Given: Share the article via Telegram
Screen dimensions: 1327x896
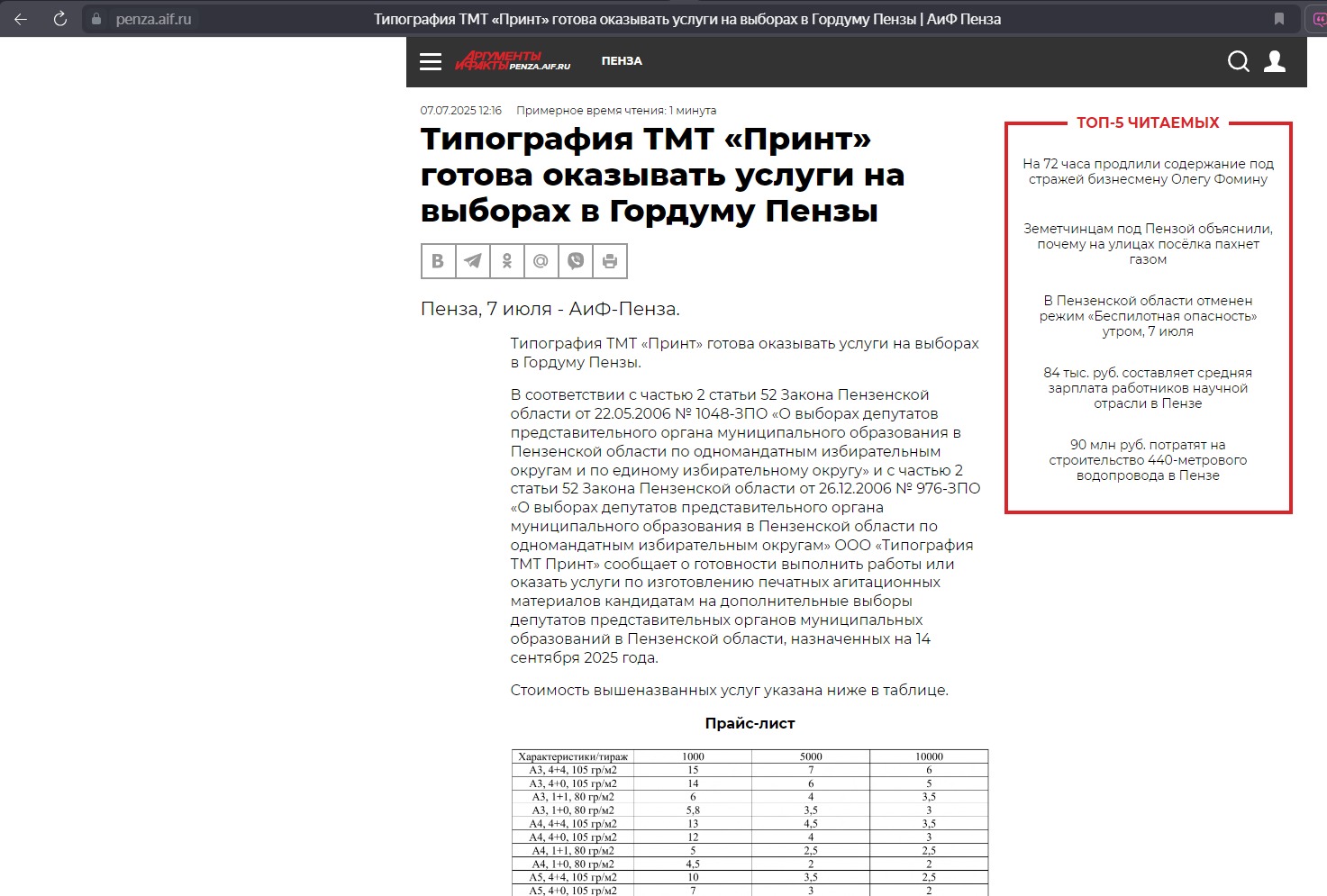Looking at the screenshot, I should coord(473,261).
